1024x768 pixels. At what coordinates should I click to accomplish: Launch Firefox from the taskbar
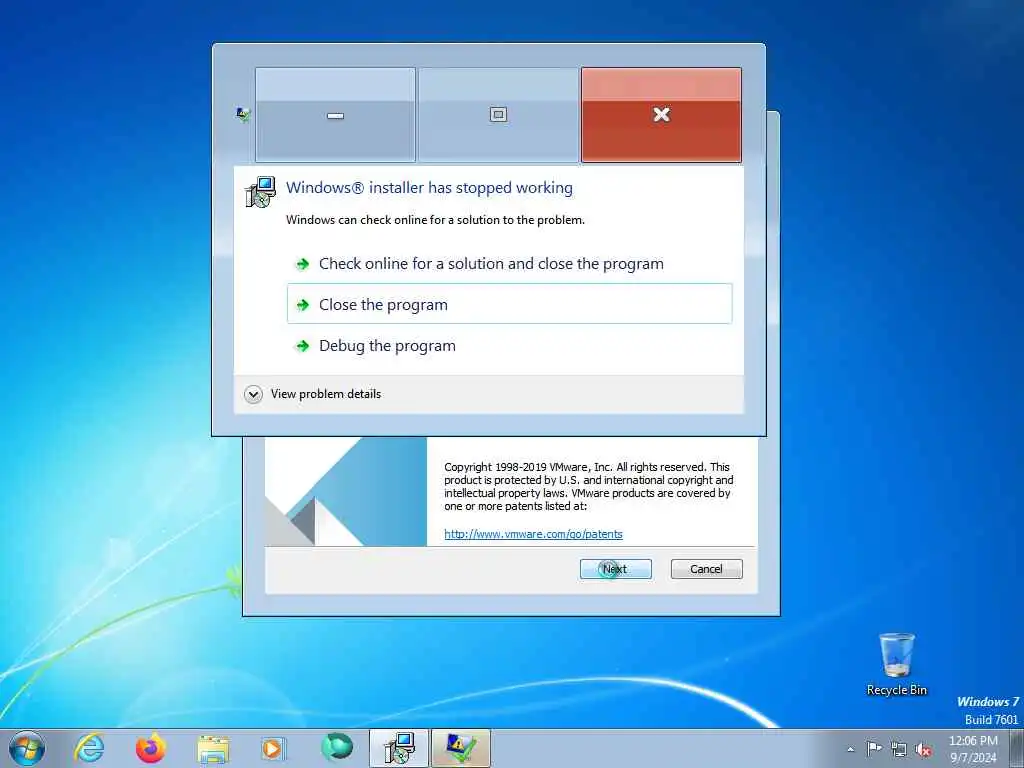tap(150, 748)
